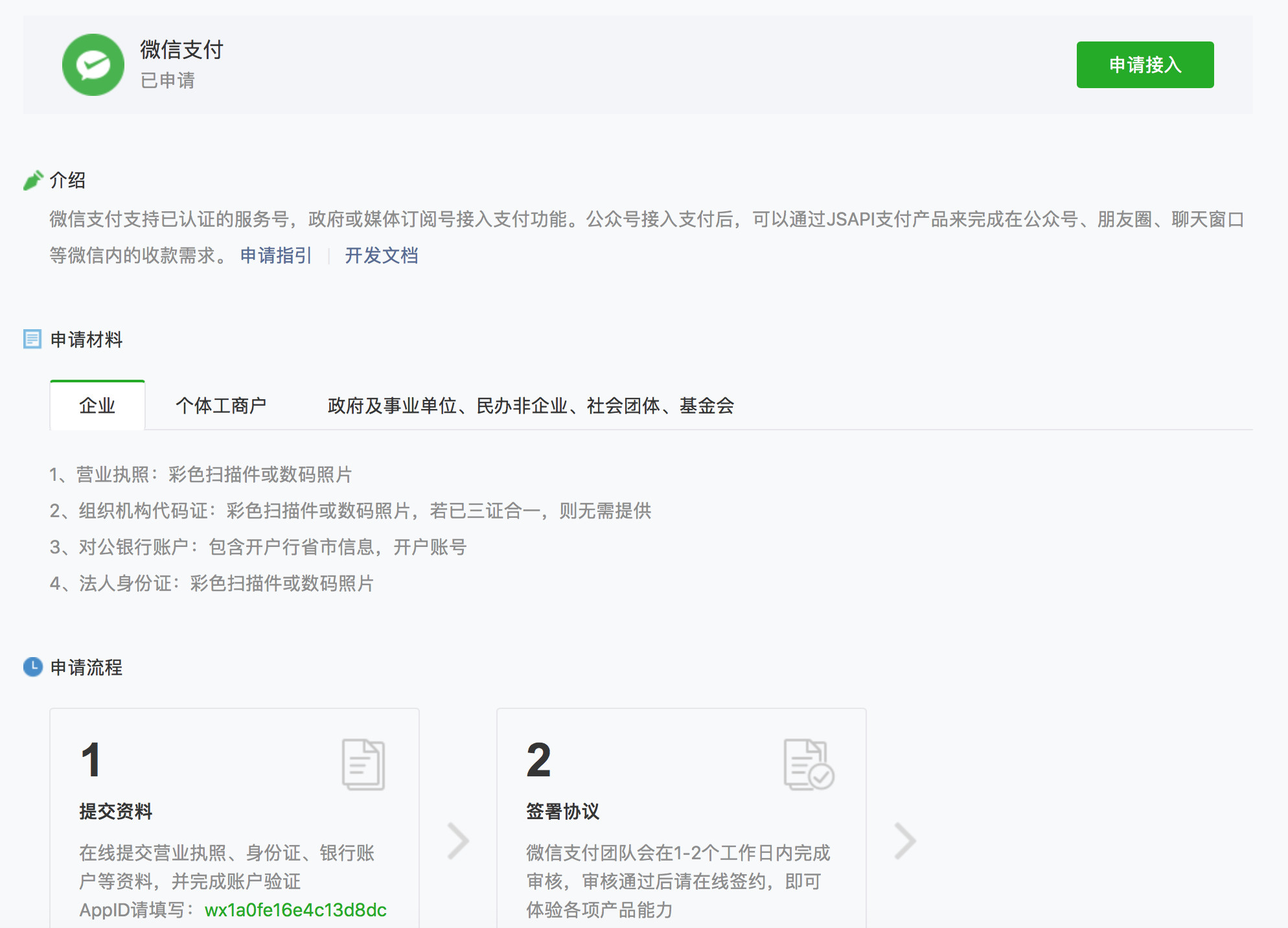
Task: Click the document icon beside 申请材料
Action: tap(32, 339)
